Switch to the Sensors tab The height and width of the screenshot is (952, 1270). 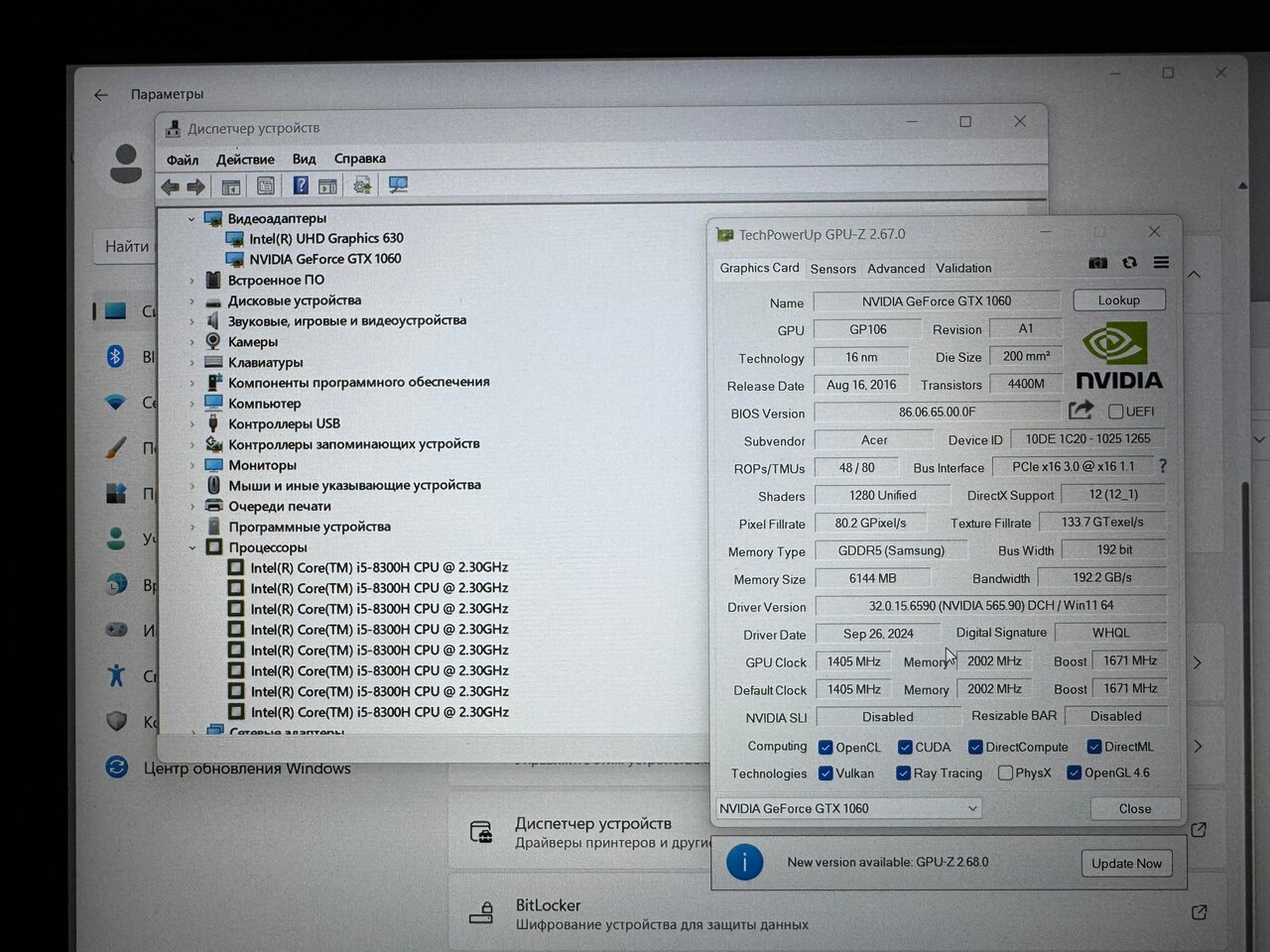[832, 269]
